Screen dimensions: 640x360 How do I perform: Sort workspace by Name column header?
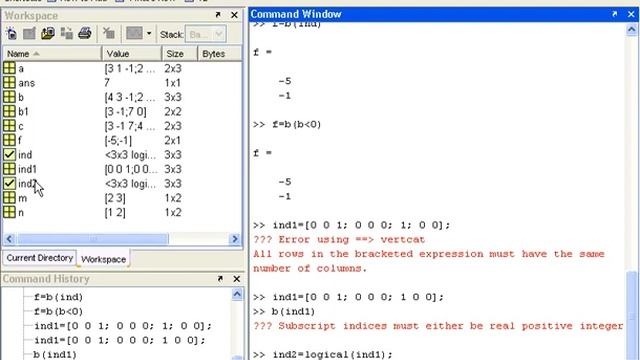tap(52, 54)
